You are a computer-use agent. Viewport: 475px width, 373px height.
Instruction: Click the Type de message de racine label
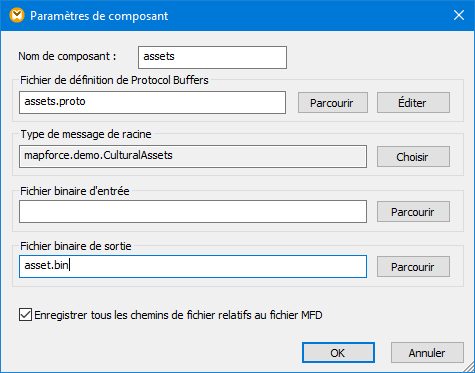(86, 134)
